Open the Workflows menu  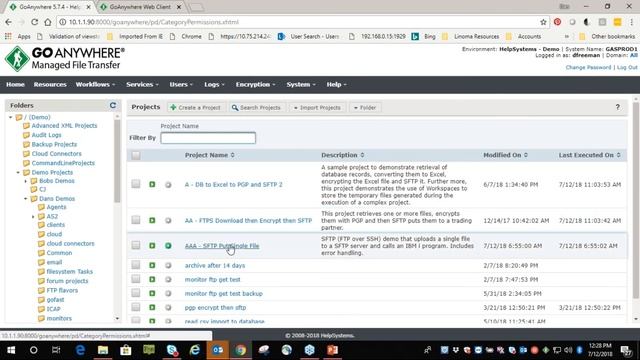point(95,84)
